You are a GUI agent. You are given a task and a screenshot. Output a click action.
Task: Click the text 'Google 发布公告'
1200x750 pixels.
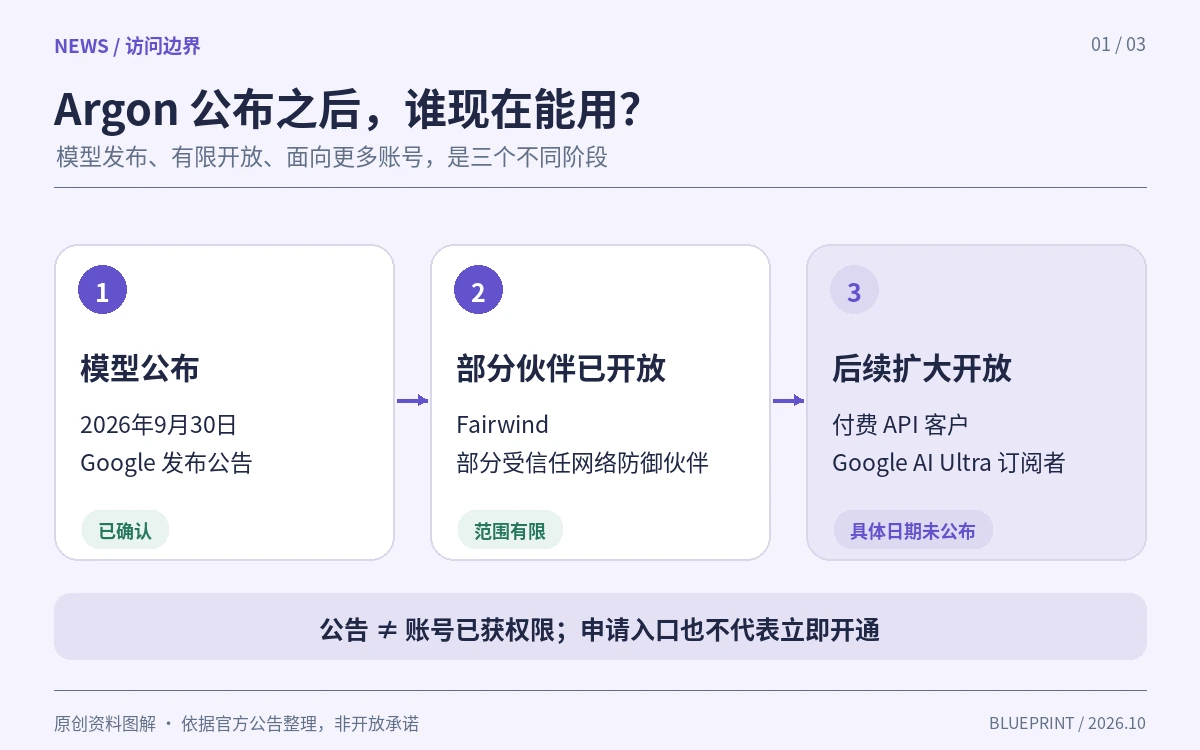click(166, 463)
